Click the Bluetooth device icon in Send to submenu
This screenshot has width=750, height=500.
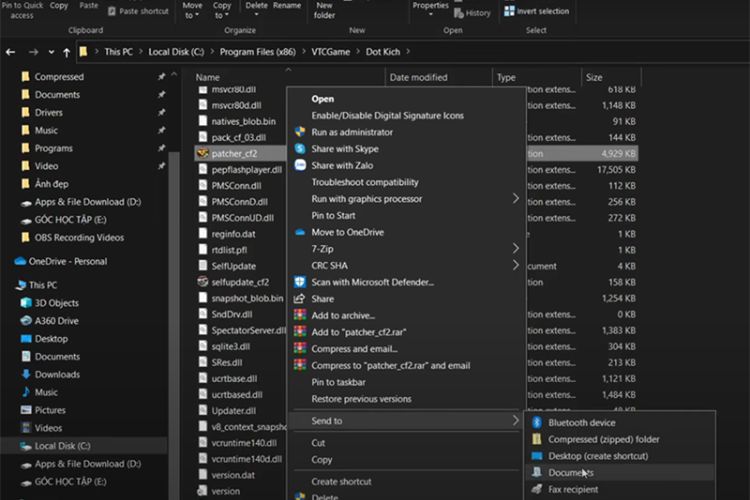point(537,422)
